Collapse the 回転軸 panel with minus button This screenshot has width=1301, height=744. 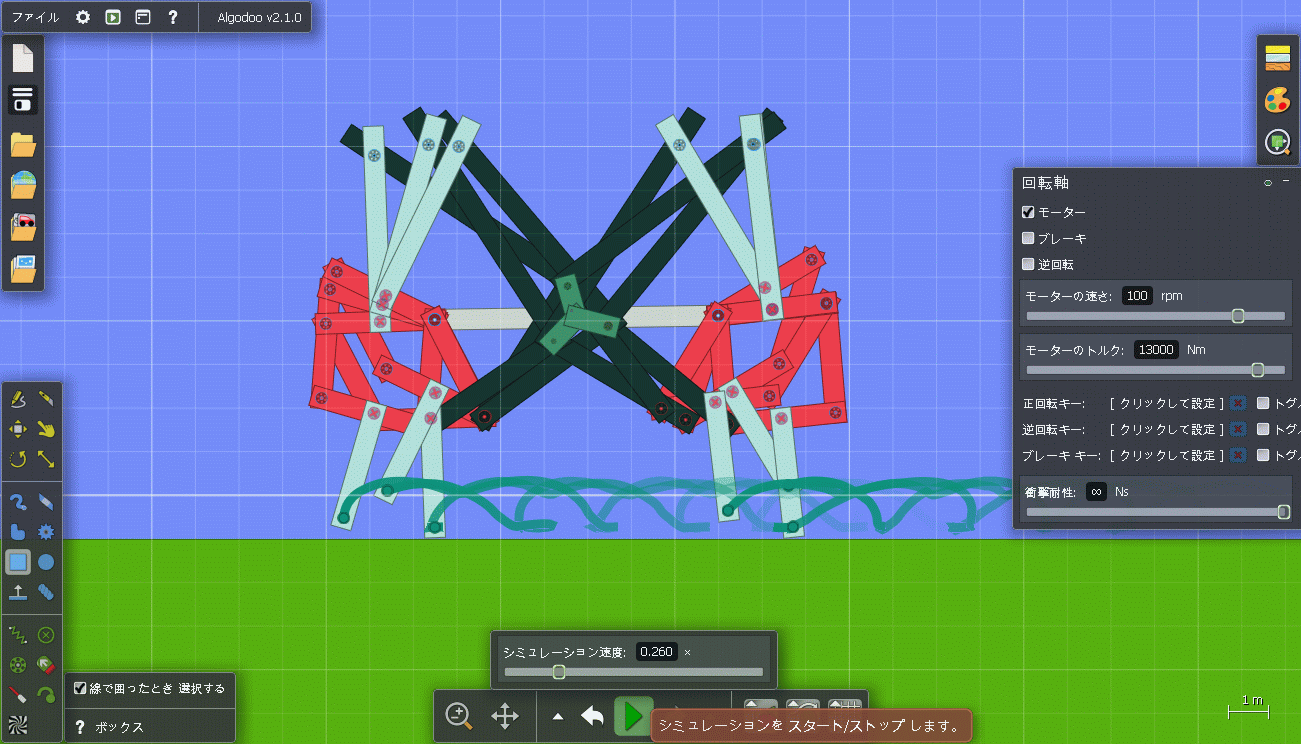click(x=1286, y=182)
